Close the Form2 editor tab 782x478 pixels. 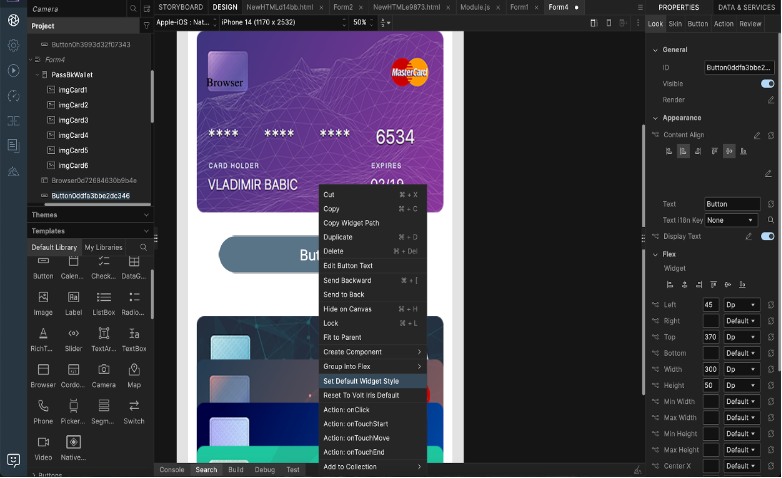[361, 7]
